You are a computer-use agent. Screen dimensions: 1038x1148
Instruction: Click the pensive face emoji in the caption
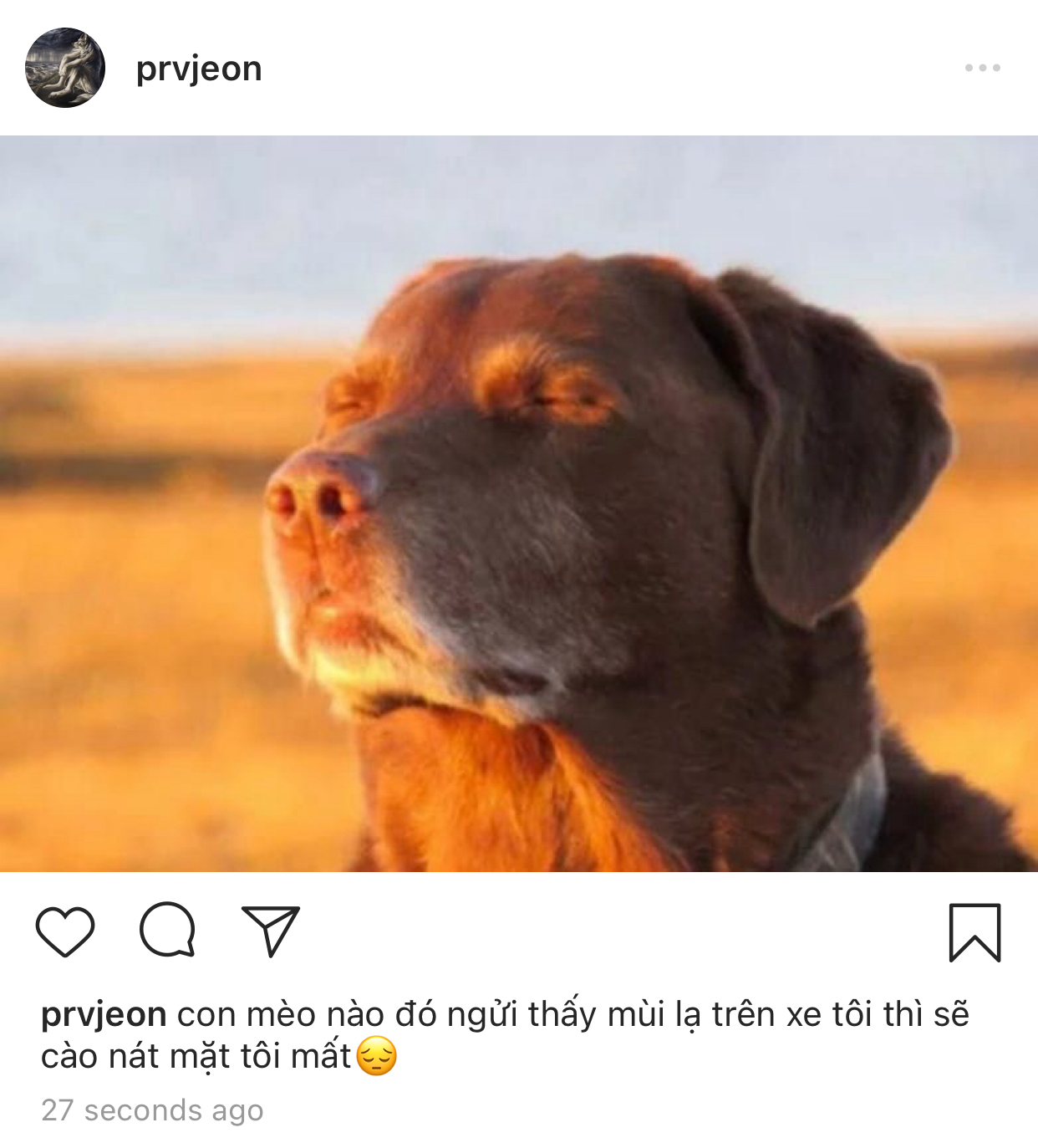377,1056
